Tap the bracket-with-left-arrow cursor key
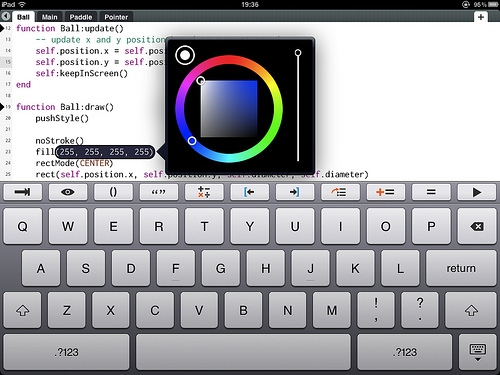 point(249,192)
